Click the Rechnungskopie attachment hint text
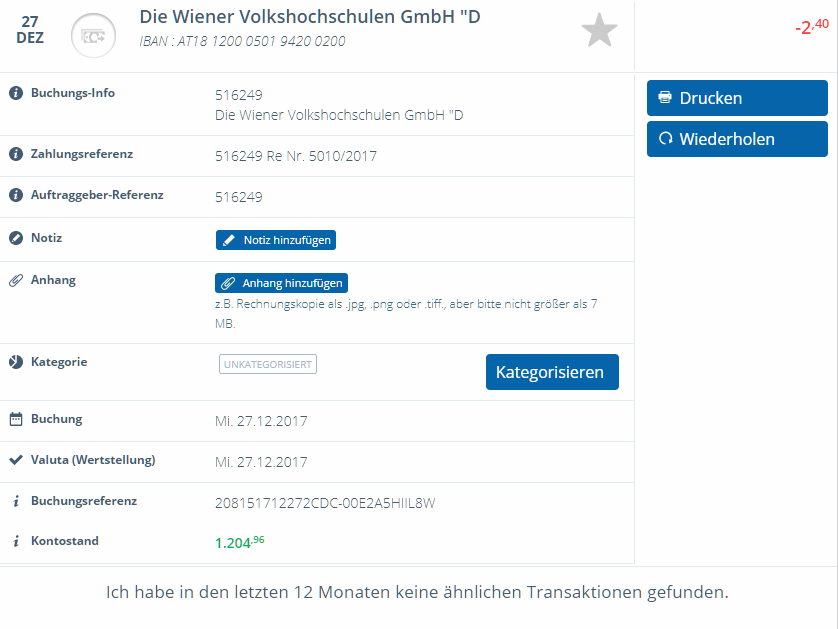The image size is (838, 629). click(x=406, y=314)
